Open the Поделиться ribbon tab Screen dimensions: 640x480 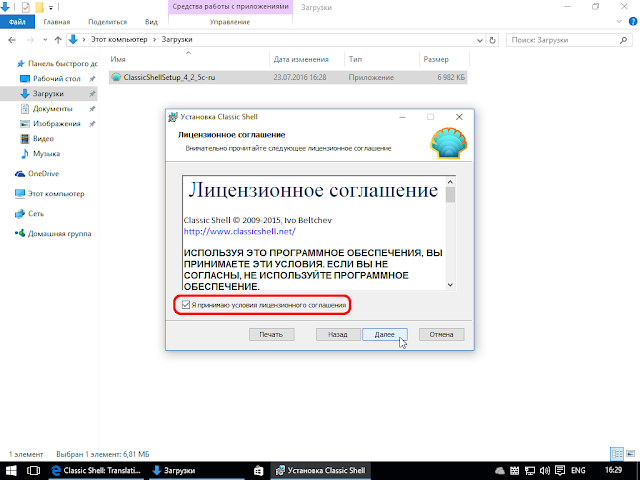(x=107, y=22)
